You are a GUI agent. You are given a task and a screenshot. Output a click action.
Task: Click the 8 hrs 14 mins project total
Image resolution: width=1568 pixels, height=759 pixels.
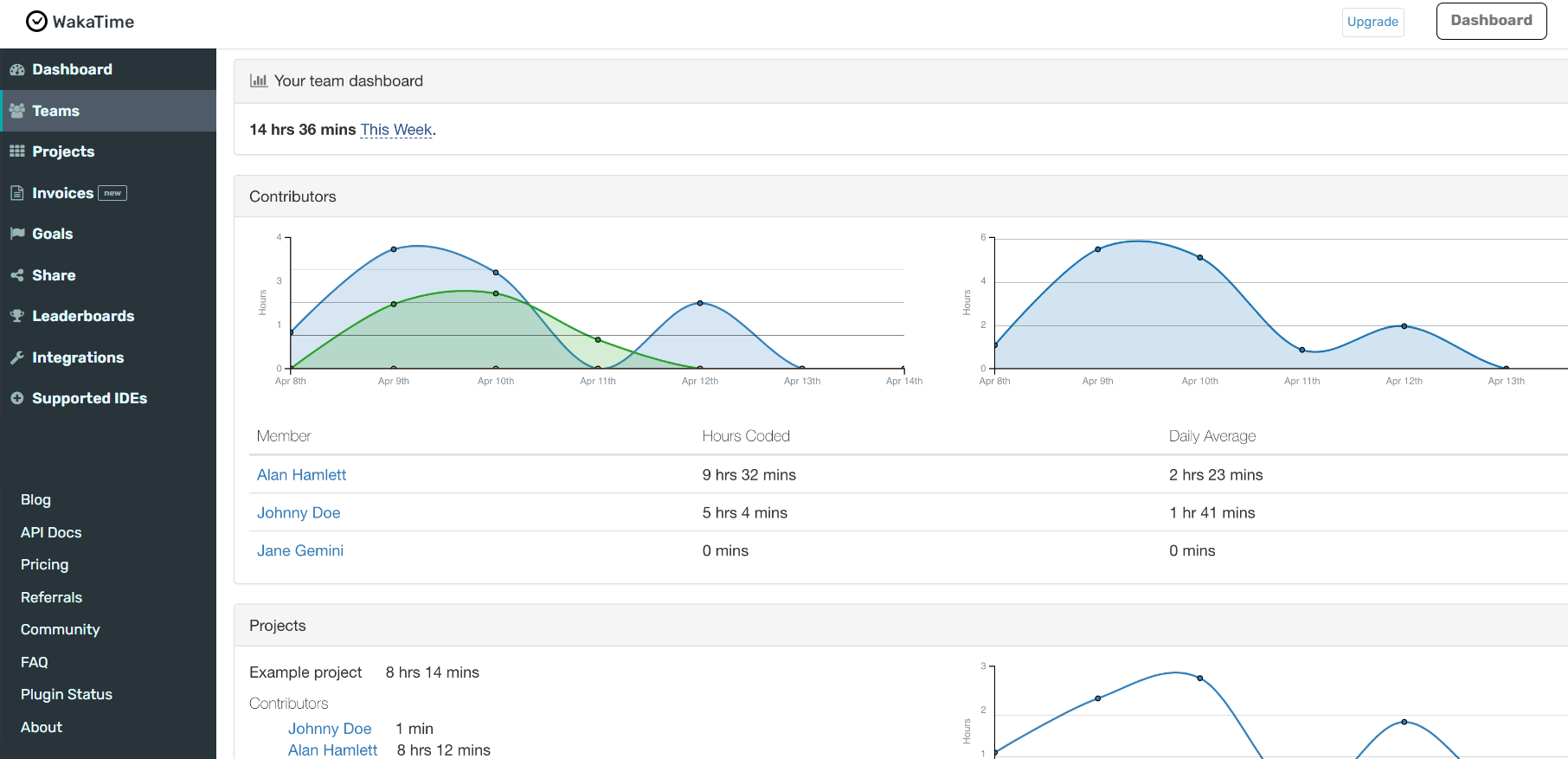tap(433, 672)
